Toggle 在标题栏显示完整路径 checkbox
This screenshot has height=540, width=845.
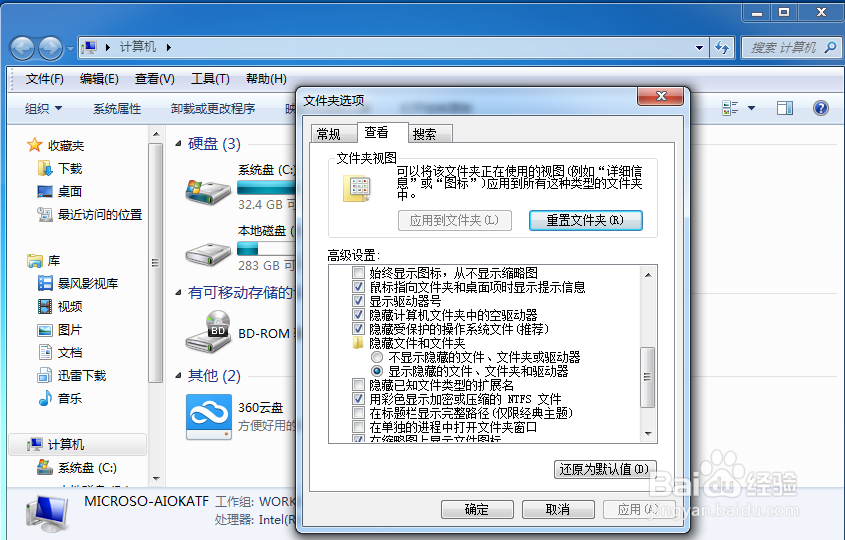[358, 413]
